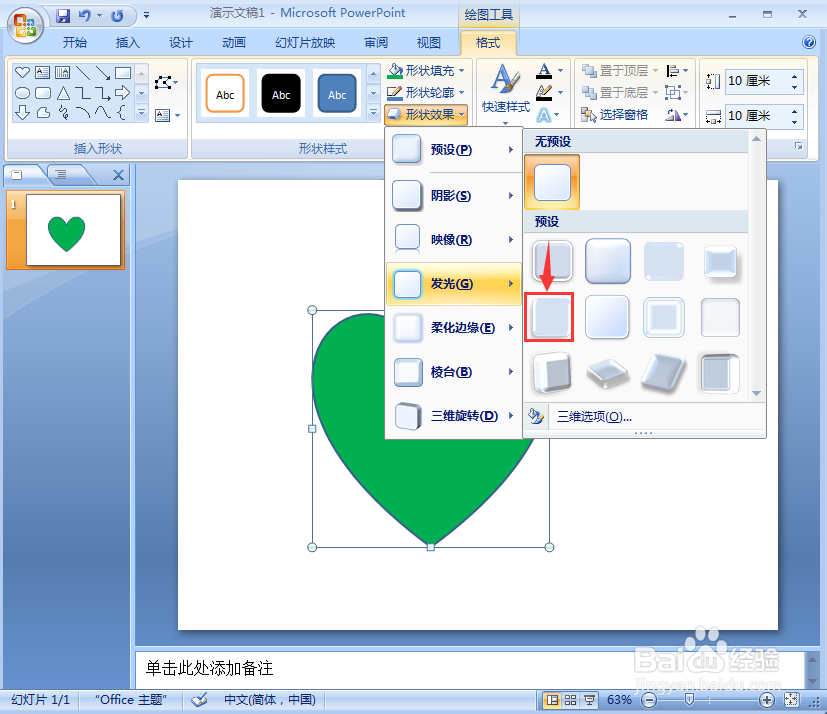Switch to slide sorter view
The height and width of the screenshot is (714, 827).
[571, 700]
